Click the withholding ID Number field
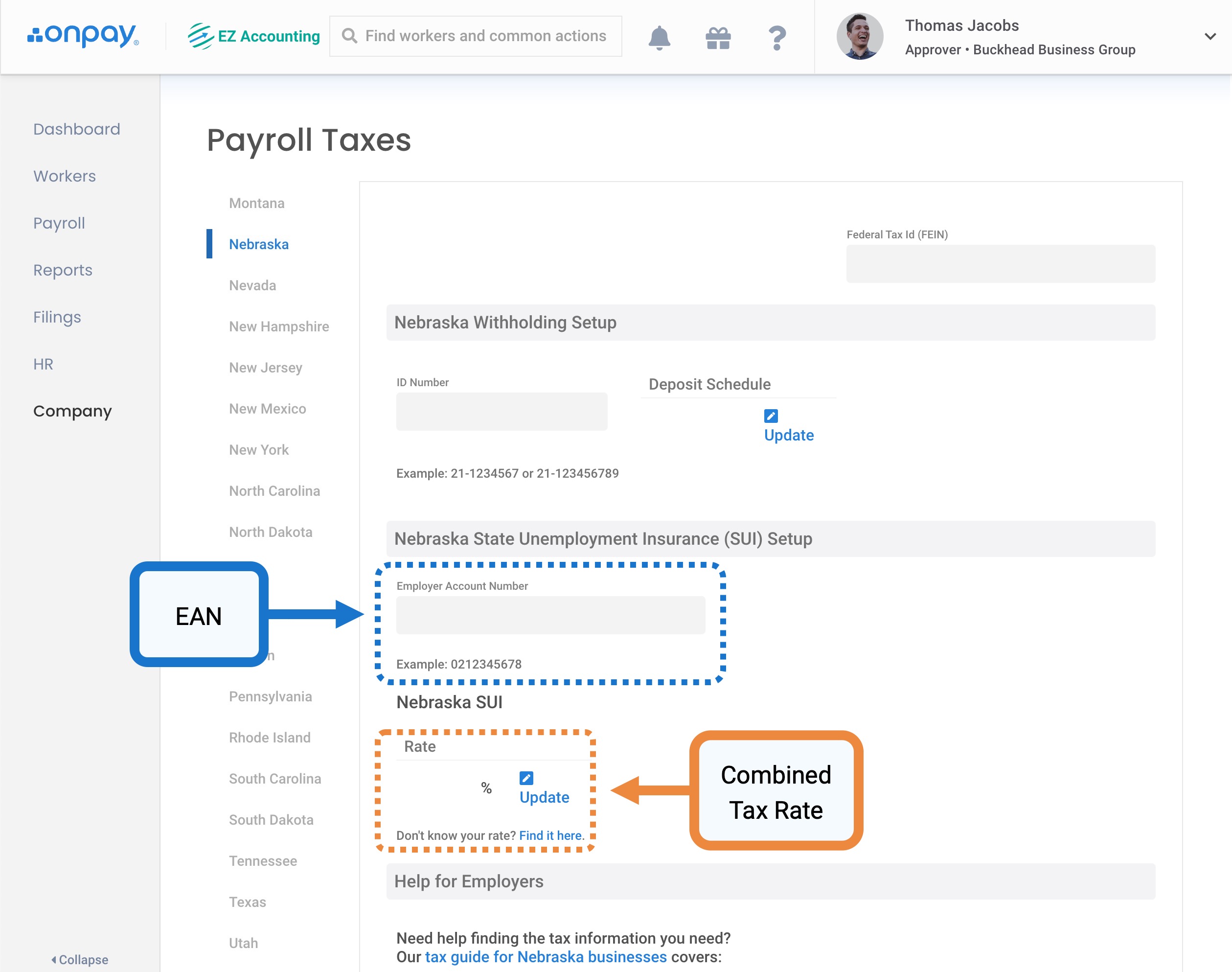 501,412
